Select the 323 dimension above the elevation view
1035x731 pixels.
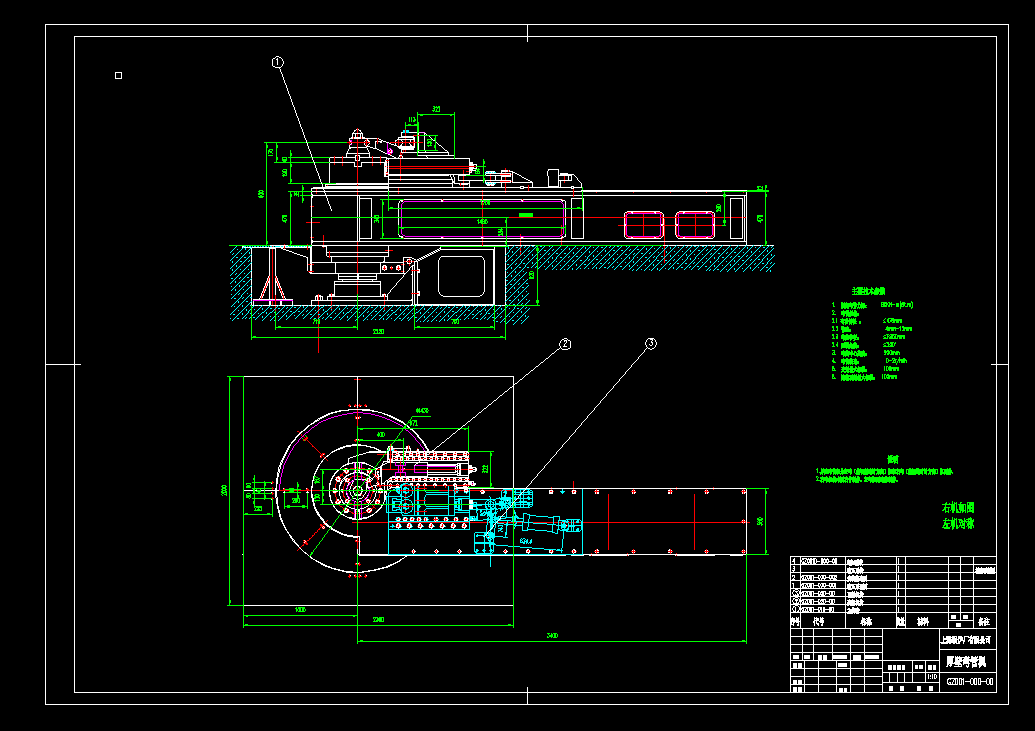(436, 109)
